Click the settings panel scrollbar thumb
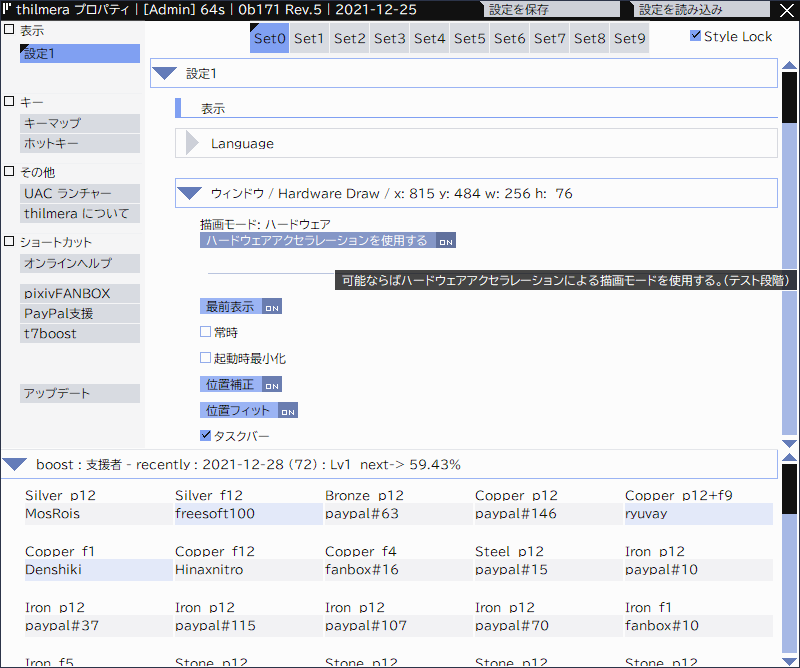Image resolution: width=800 pixels, height=668 pixels. (x=789, y=97)
